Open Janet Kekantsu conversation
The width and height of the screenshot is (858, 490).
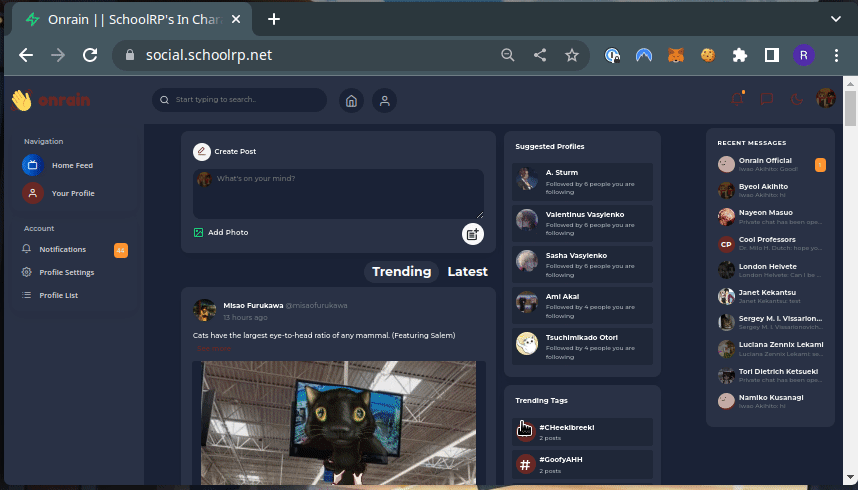pyautogui.click(x=770, y=296)
